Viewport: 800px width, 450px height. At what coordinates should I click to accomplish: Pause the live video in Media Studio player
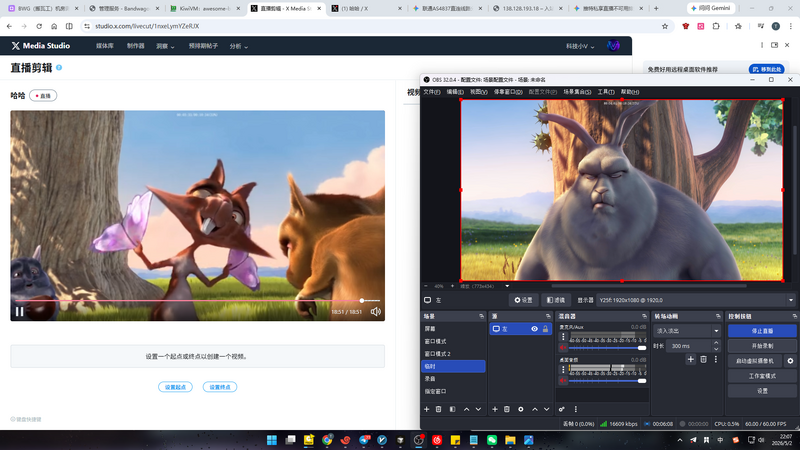pos(19,311)
